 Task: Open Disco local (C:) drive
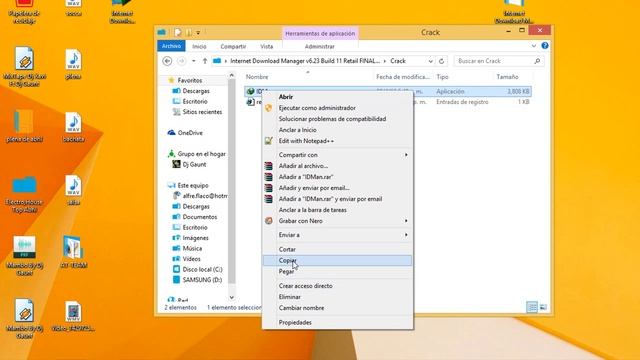coord(202,269)
